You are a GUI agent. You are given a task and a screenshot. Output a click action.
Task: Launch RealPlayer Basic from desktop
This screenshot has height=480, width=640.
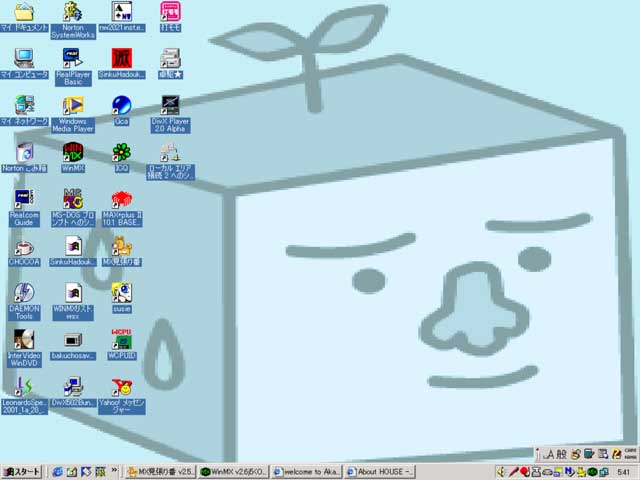[x=72, y=57]
